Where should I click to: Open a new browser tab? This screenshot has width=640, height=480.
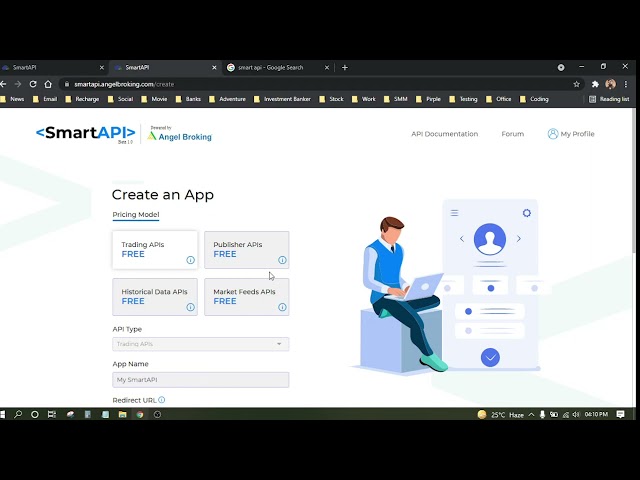pyautogui.click(x=344, y=67)
